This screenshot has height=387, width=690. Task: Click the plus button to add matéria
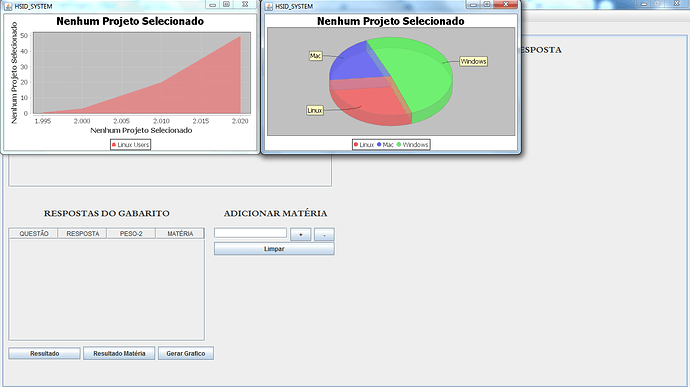301,235
